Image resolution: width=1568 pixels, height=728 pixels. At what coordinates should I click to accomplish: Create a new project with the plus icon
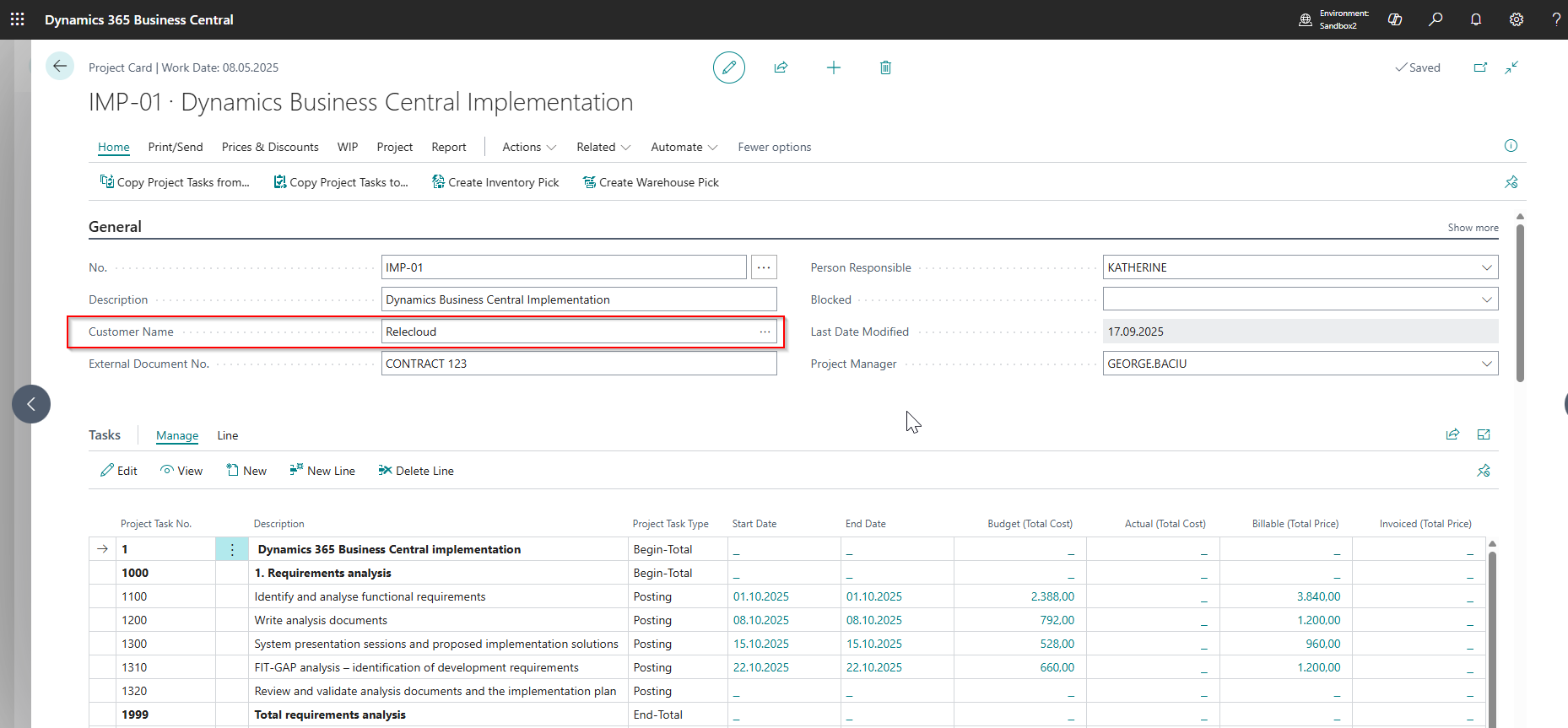click(x=834, y=67)
